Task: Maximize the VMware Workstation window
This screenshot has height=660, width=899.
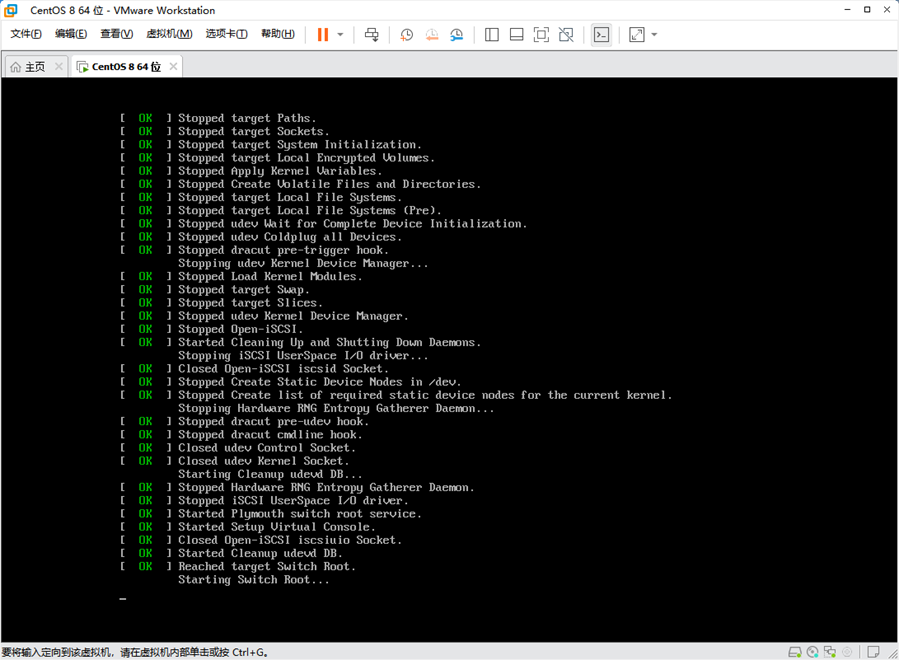Action: 867,10
